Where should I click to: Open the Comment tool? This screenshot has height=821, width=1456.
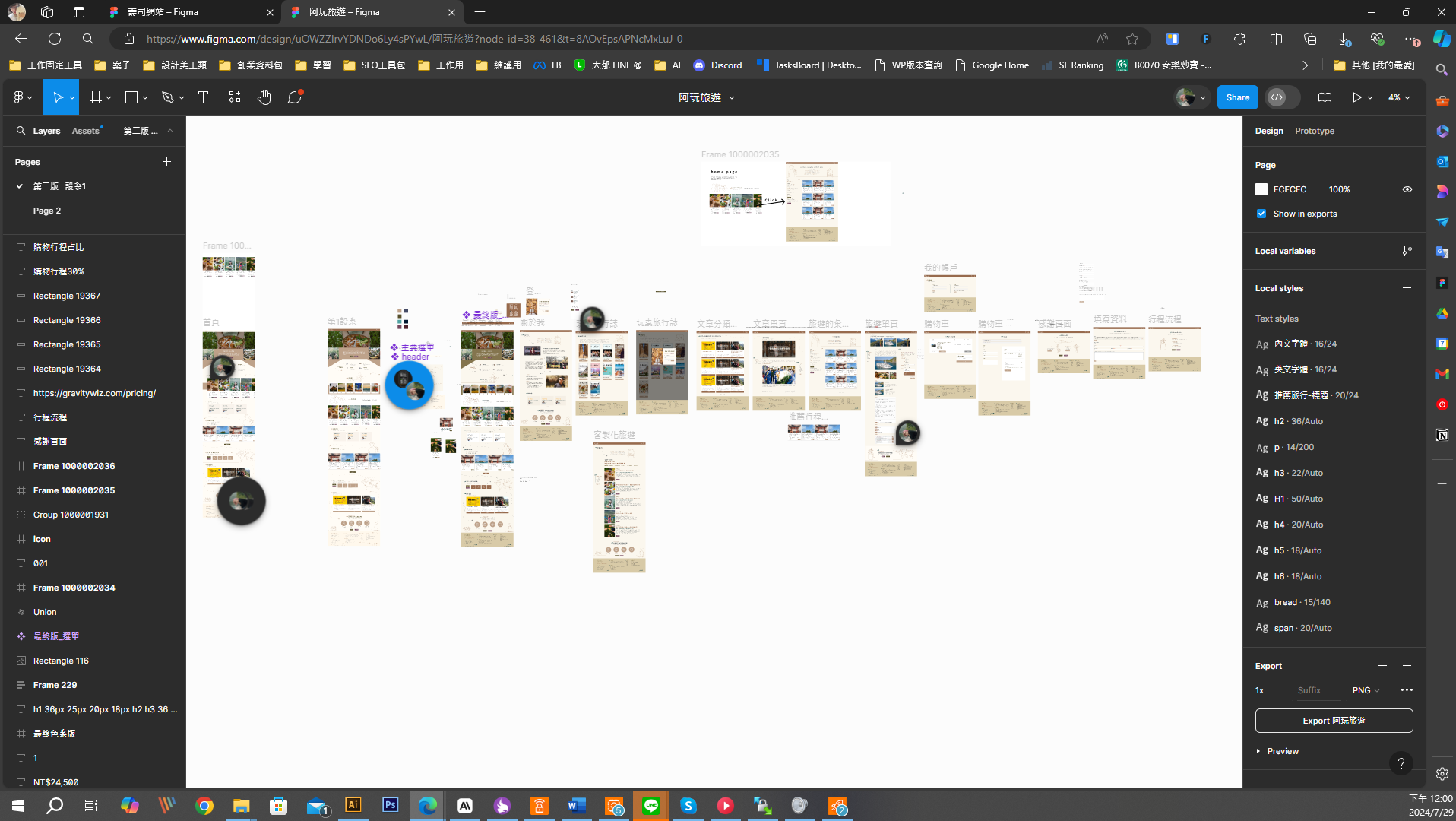294,97
